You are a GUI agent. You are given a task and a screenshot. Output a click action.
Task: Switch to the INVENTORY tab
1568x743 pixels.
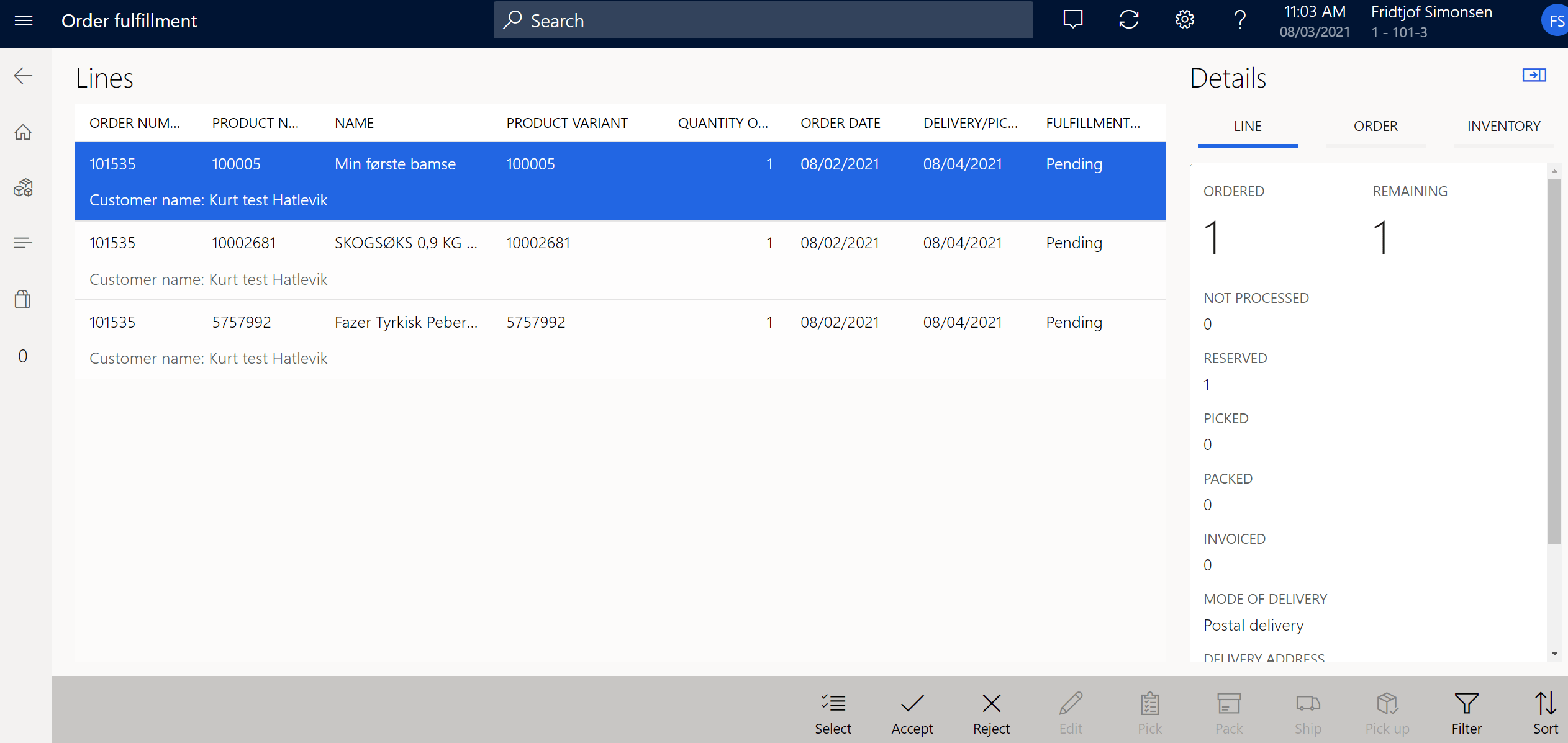[1503, 126]
